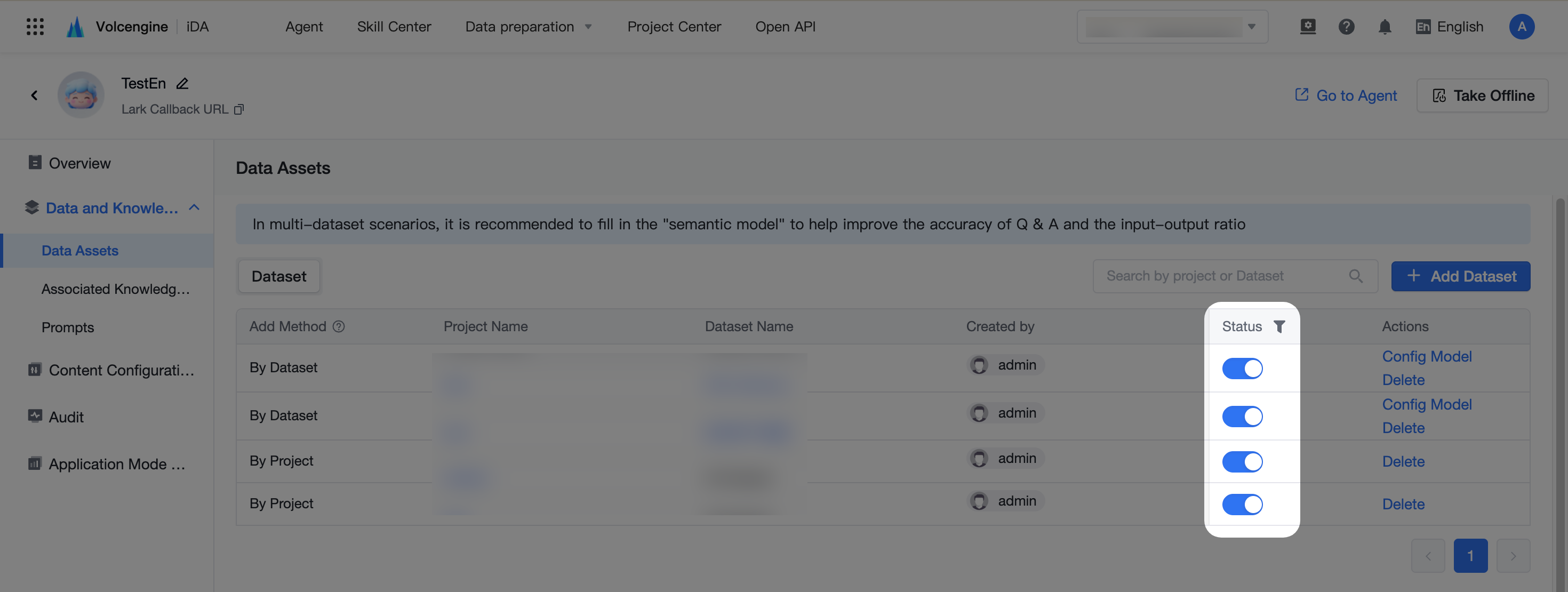This screenshot has height=592, width=1568.
Task: Show Add Method help tooltip icon
Action: 339,327
